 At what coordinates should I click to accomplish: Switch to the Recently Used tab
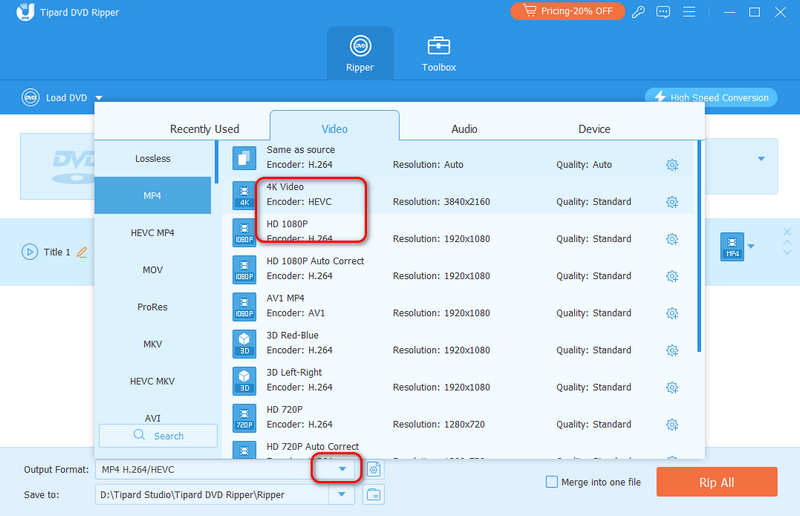pyautogui.click(x=205, y=129)
